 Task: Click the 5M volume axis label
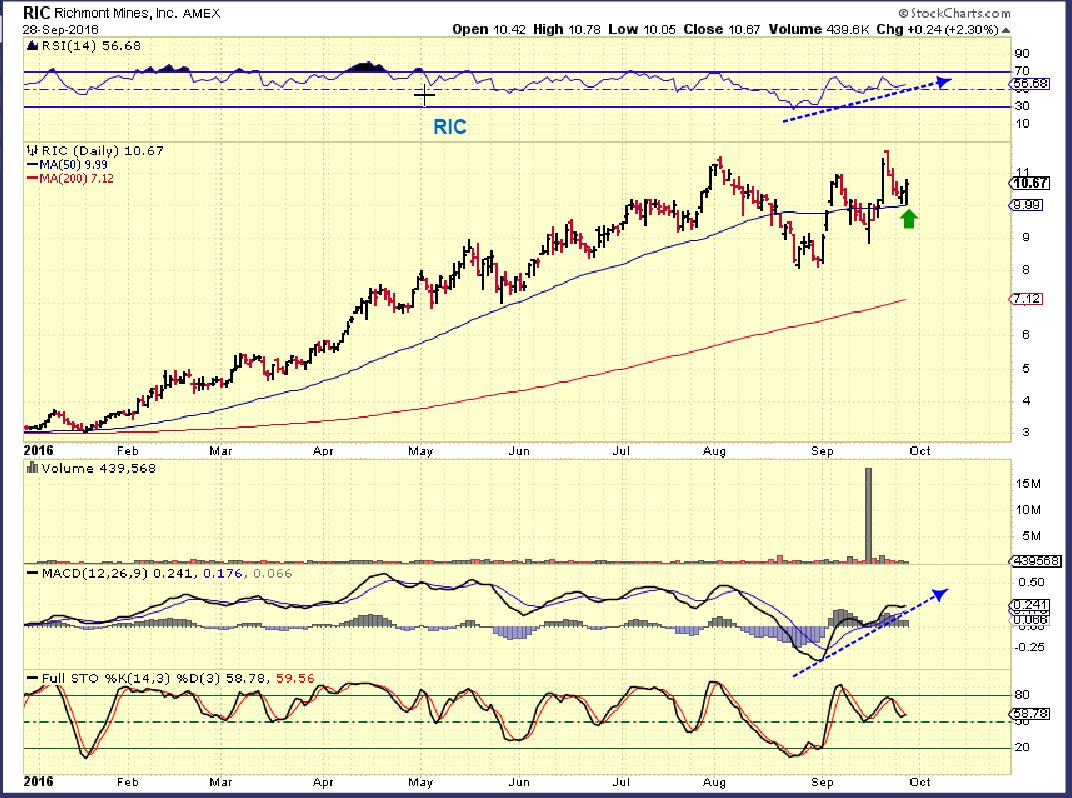point(1031,536)
